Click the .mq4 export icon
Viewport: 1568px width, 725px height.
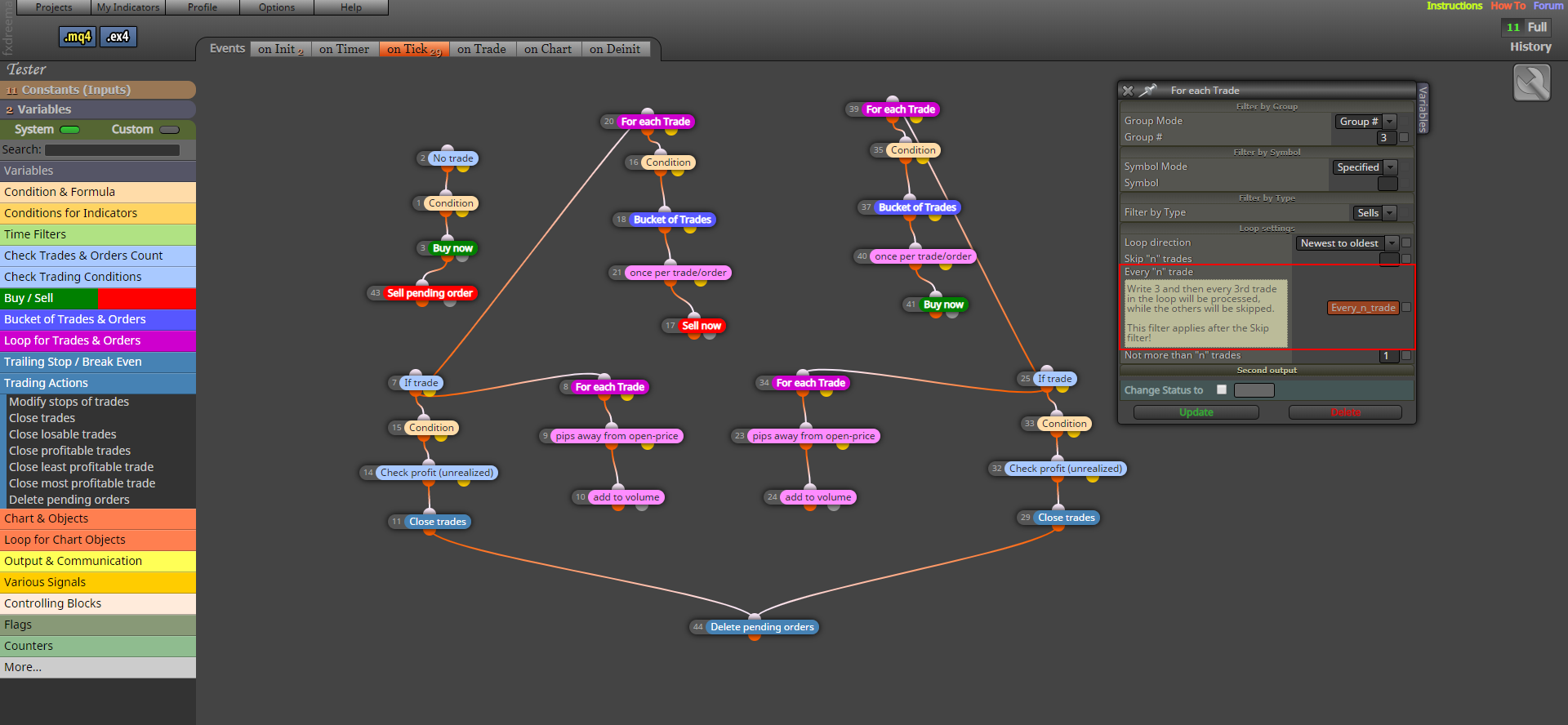pos(78,37)
